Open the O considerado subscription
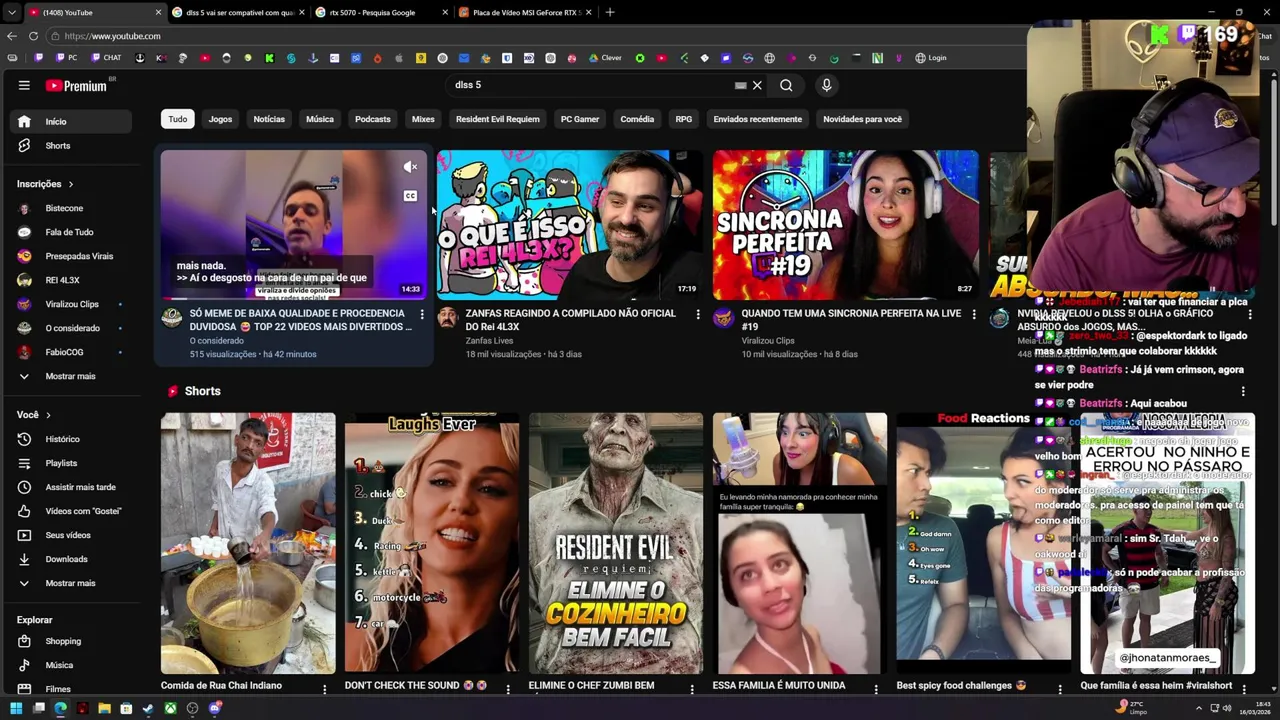The width and height of the screenshot is (1280, 720). [70, 328]
